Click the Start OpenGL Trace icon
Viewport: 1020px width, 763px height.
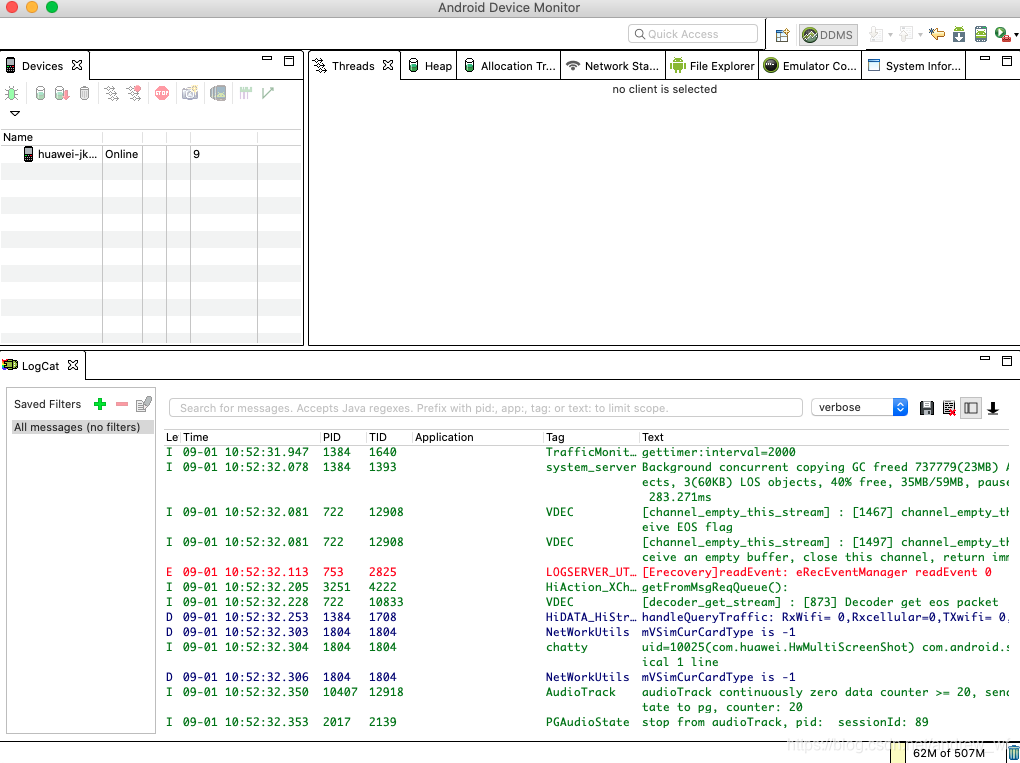267,93
